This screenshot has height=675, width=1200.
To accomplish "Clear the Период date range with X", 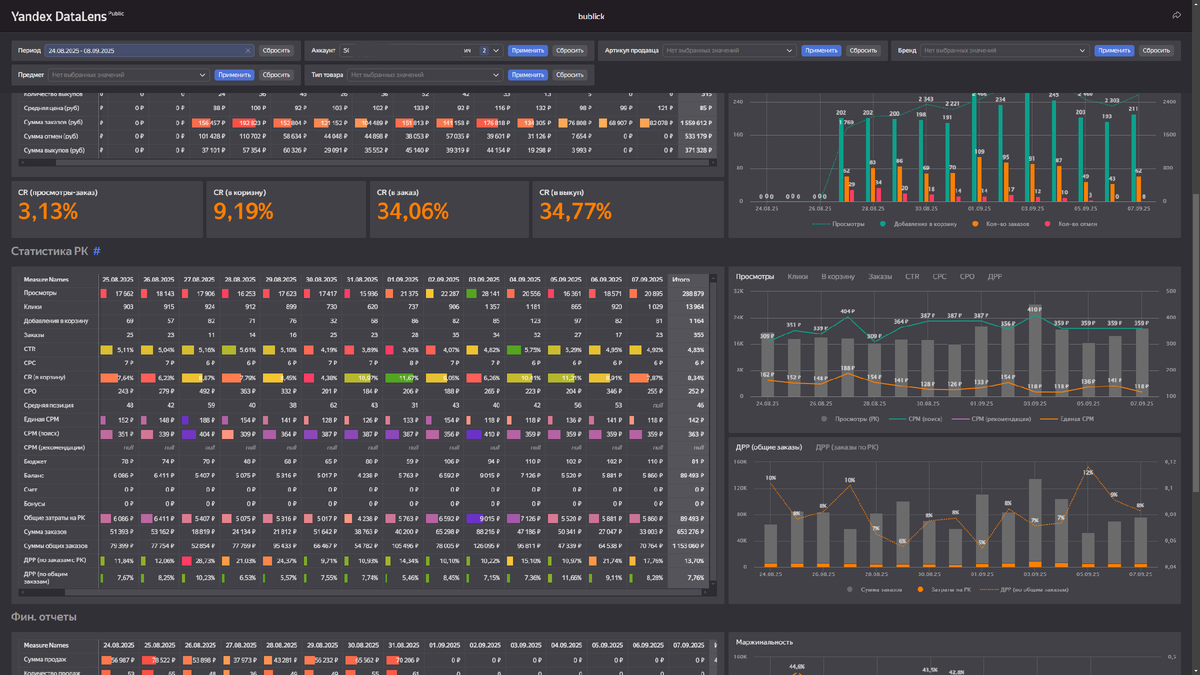I will click(x=248, y=50).
